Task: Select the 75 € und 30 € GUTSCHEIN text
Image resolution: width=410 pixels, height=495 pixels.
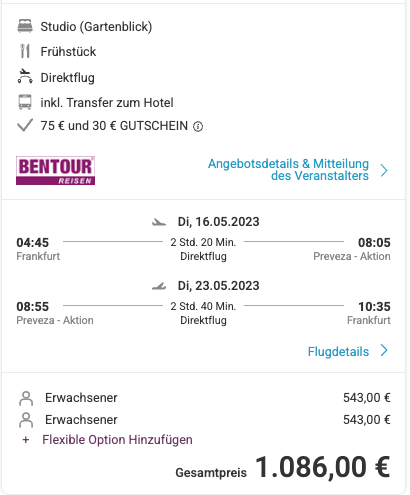Action: 114,126
